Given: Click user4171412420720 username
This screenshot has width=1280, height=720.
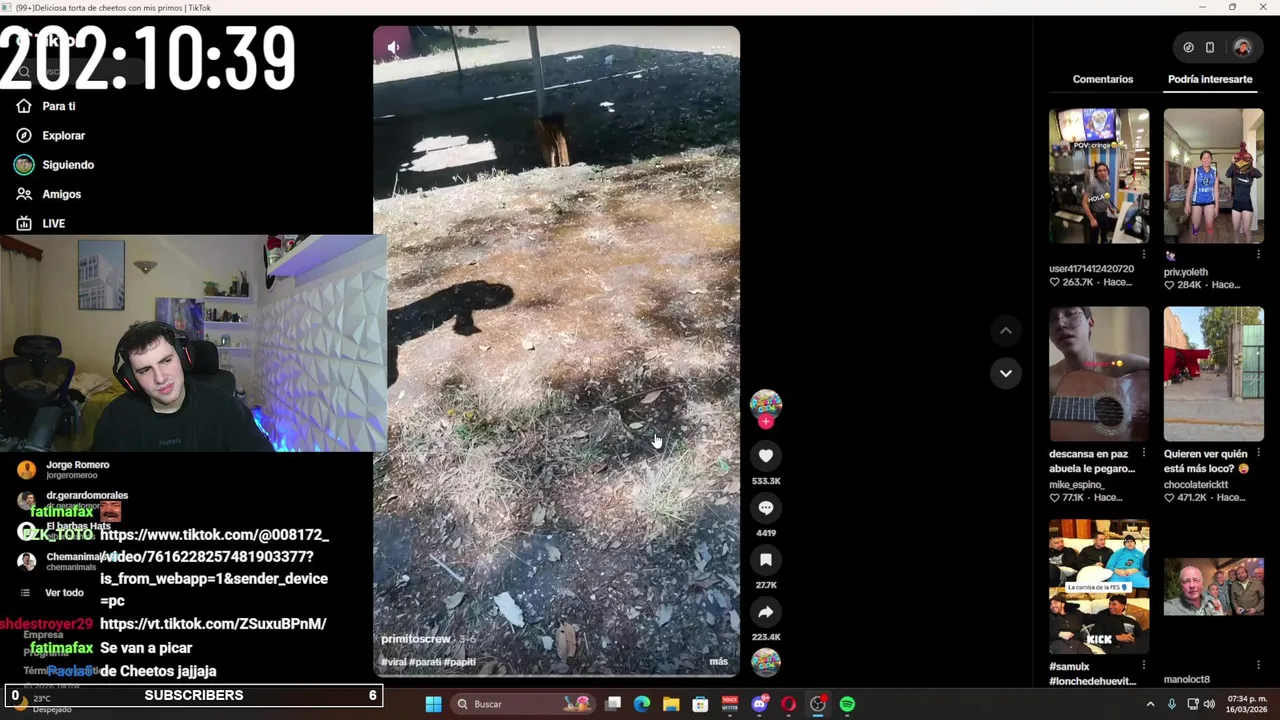Looking at the screenshot, I should 1091,269.
